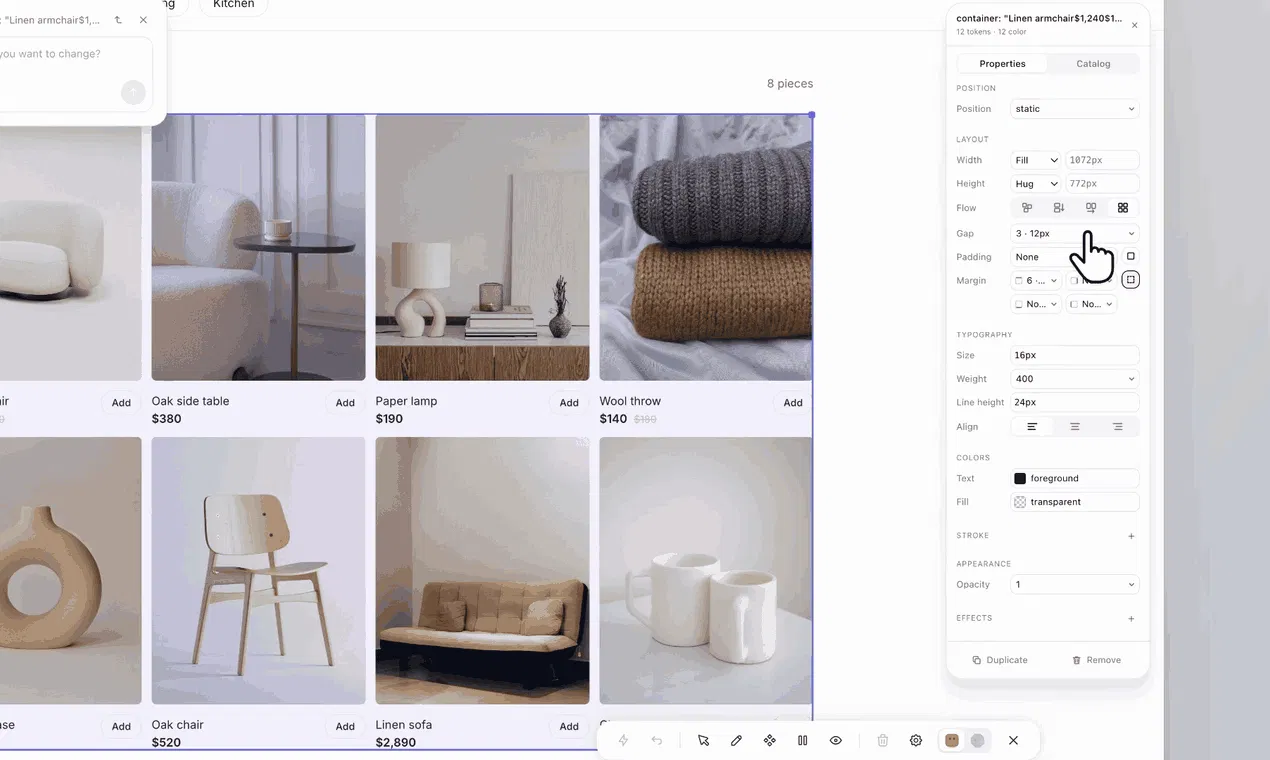Image resolution: width=1270 pixels, height=760 pixels.
Task: Select the gray avatar in toolbar
Action: click(x=977, y=741)
